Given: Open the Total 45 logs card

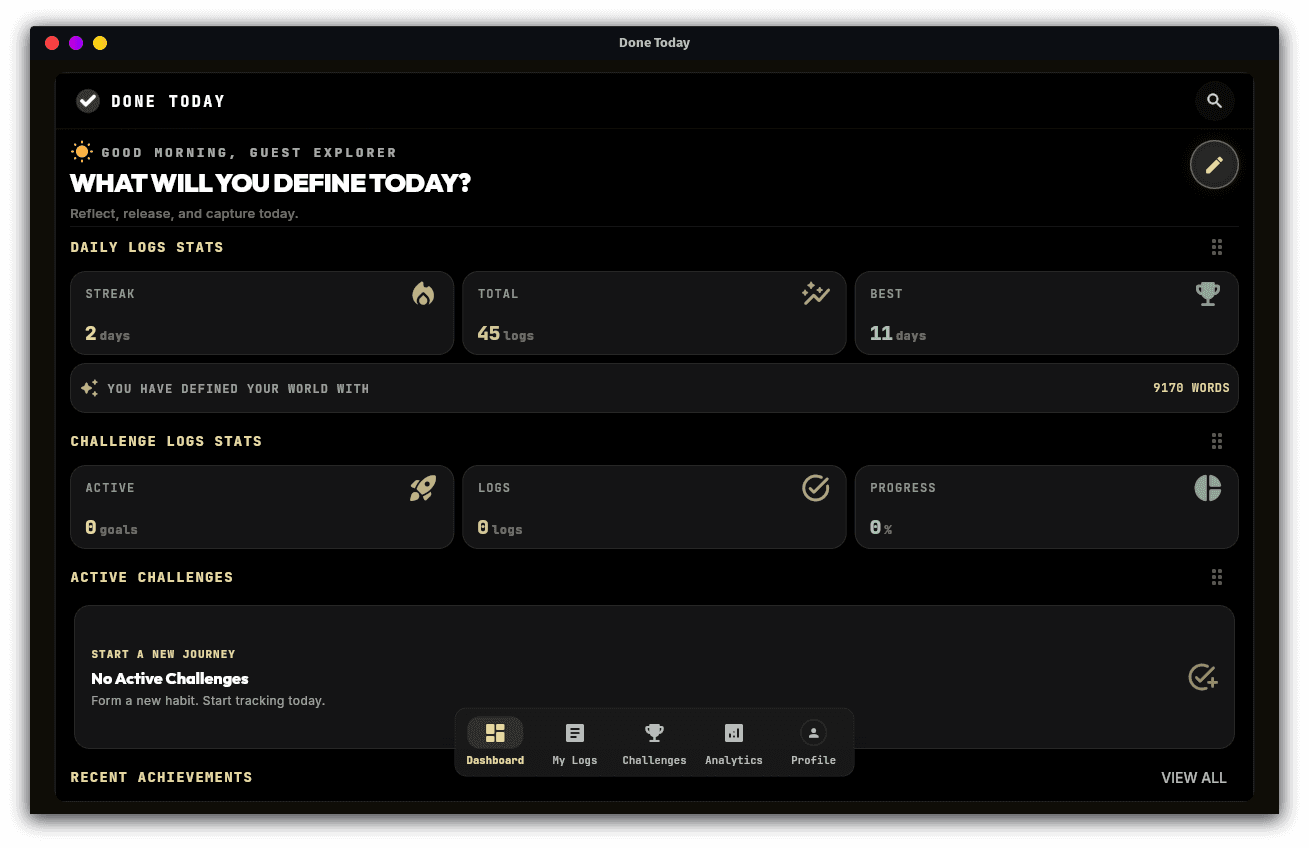Looking at the screenshot, I should 654,313.
